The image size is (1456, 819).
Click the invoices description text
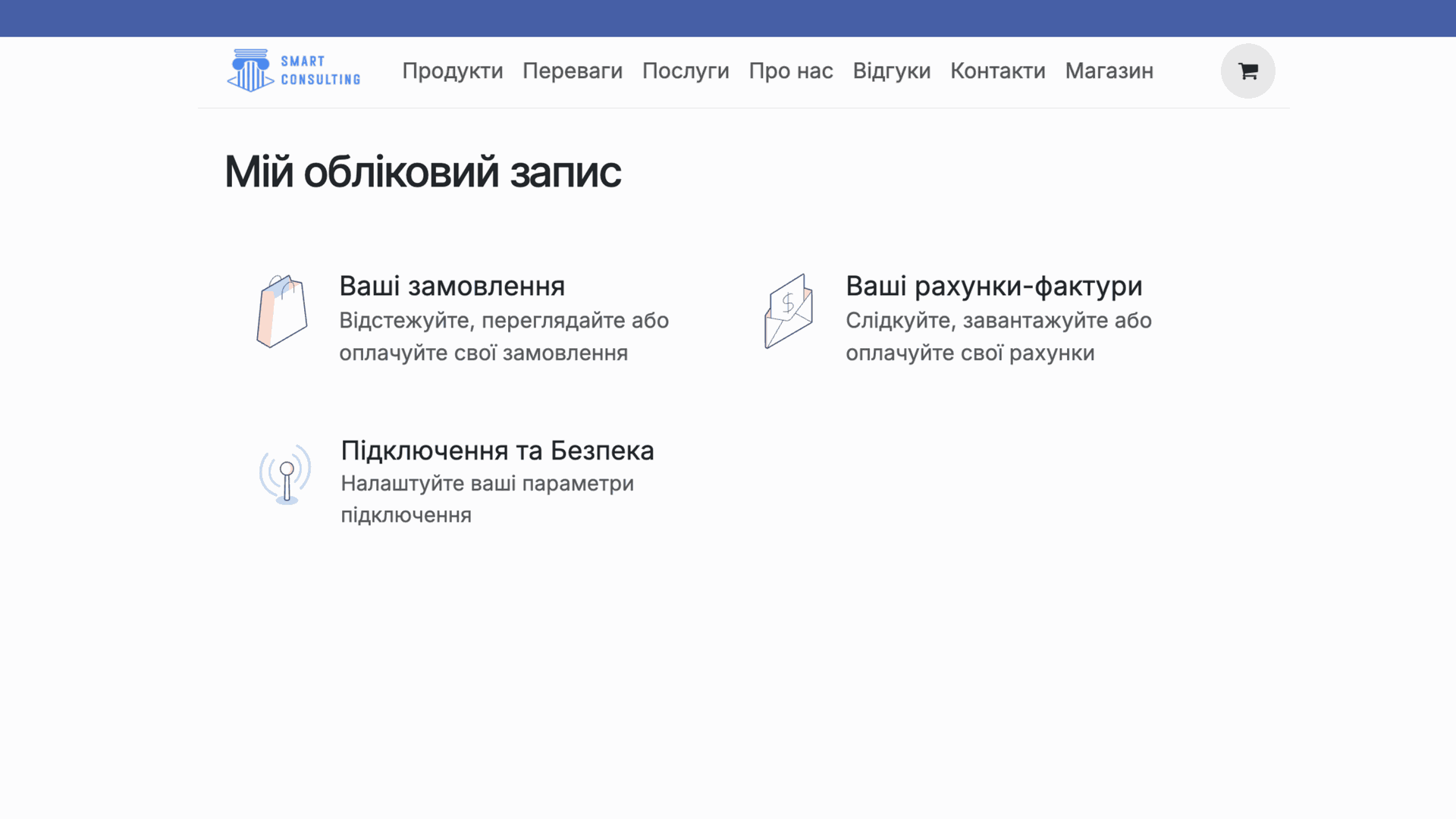[x=998, y=337]
